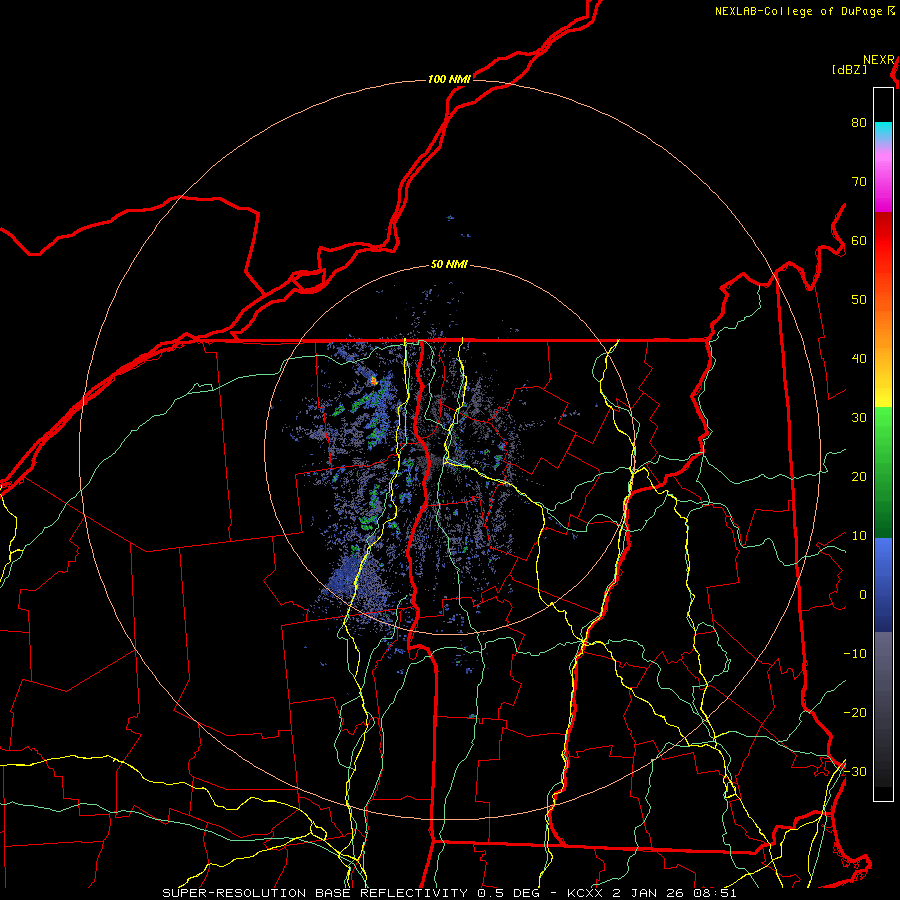Viewport: 900px width, 900px height.
Task: Click the 70 value on the dBZ scale
Action: [x=859, y=181]
